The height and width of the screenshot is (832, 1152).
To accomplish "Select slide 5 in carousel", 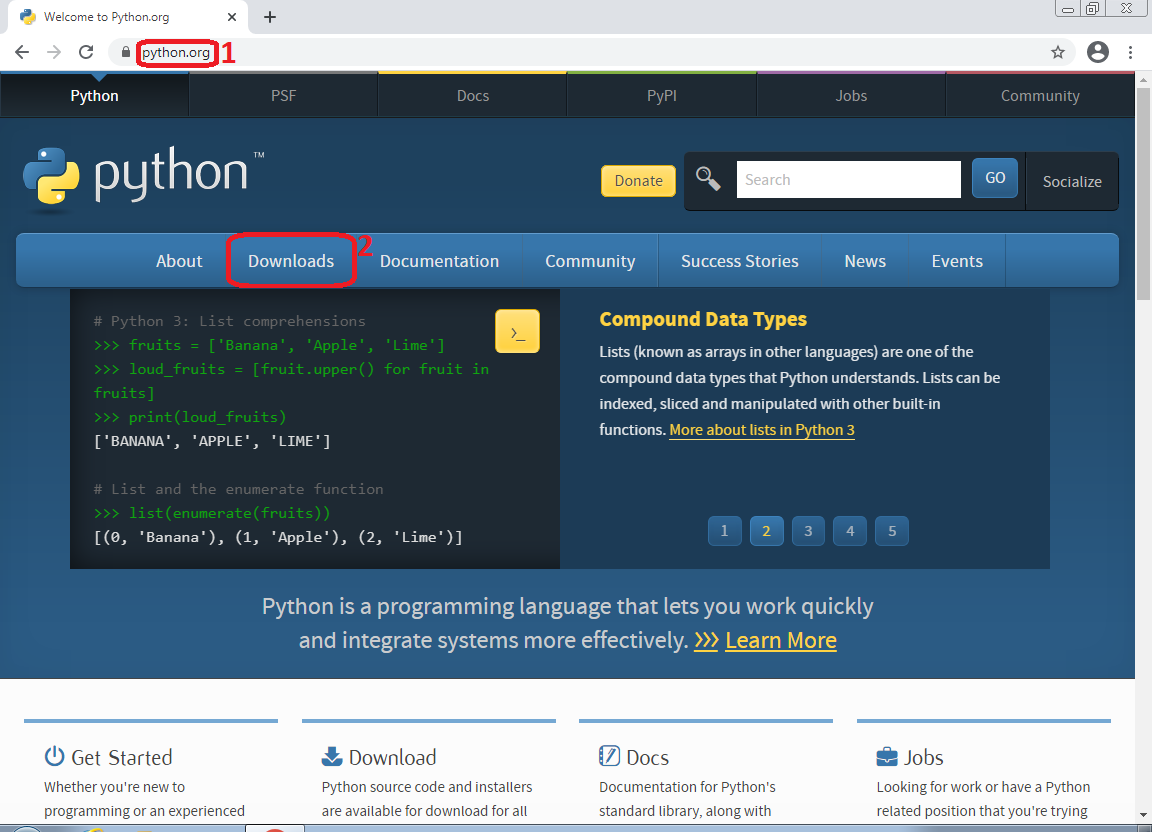I will (x=892, y=531).
